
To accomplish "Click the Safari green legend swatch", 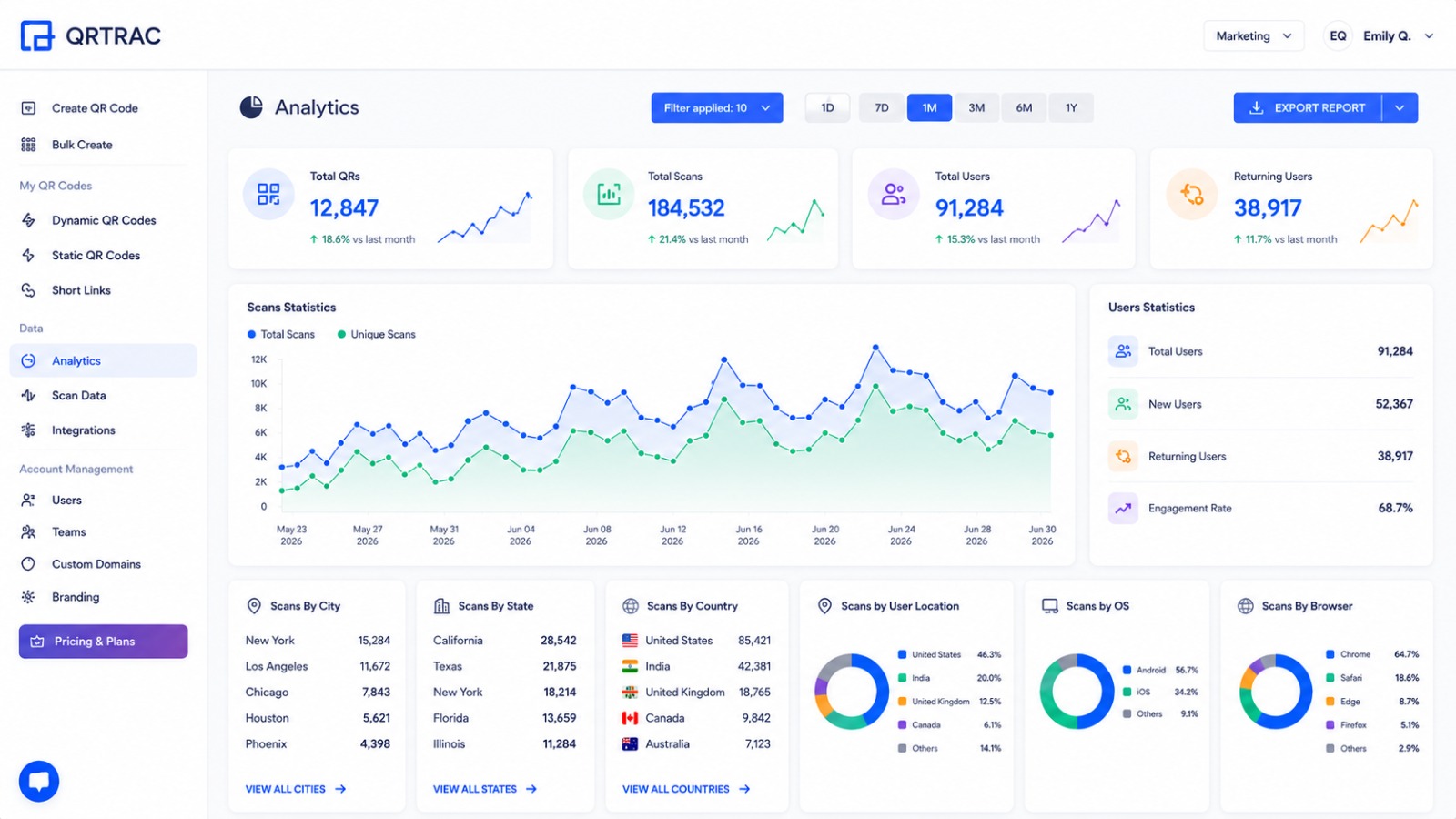I will (x=1330, y=678).
